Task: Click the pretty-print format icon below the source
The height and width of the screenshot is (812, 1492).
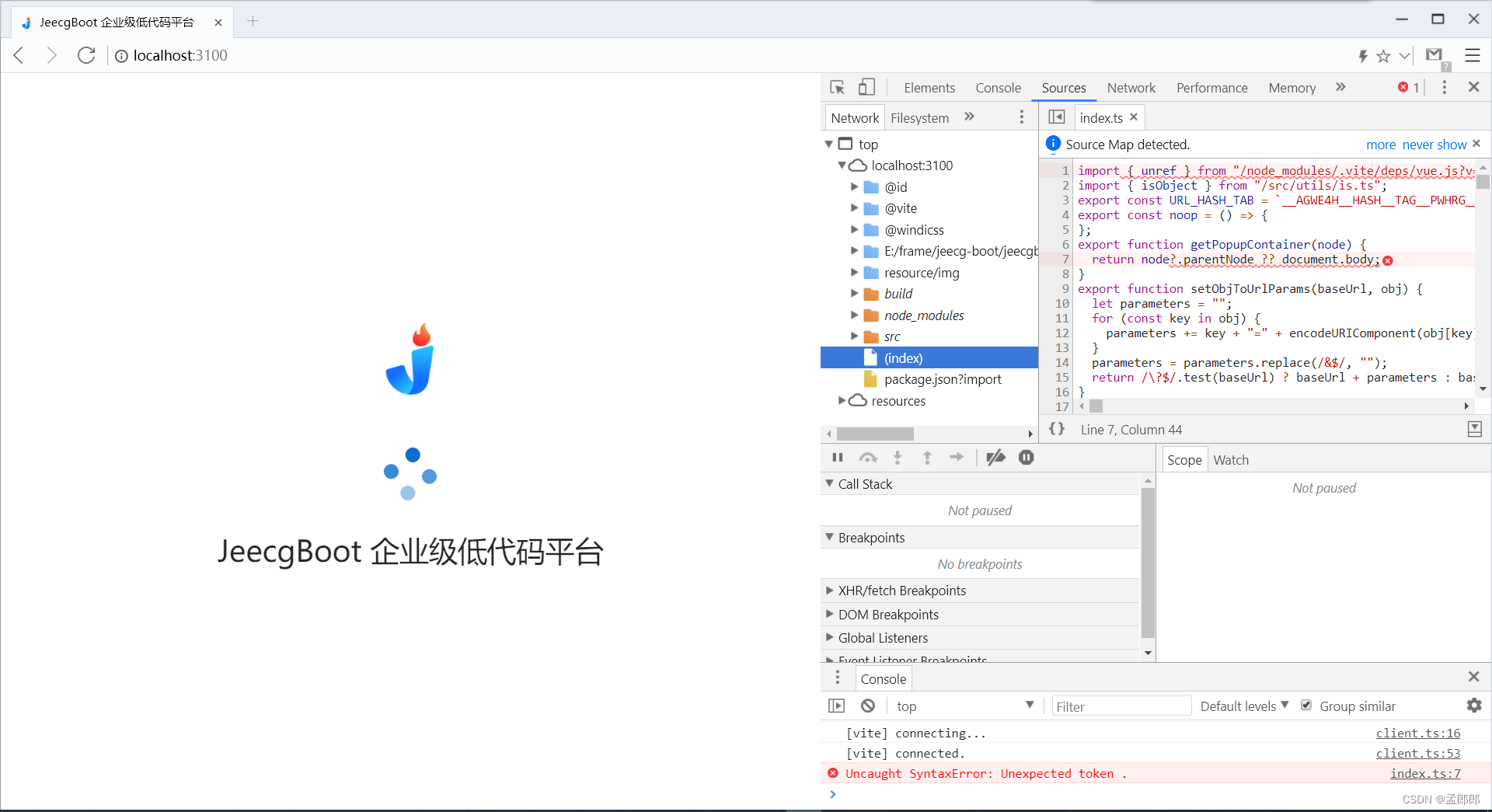Action: [x=1057, y=429]
